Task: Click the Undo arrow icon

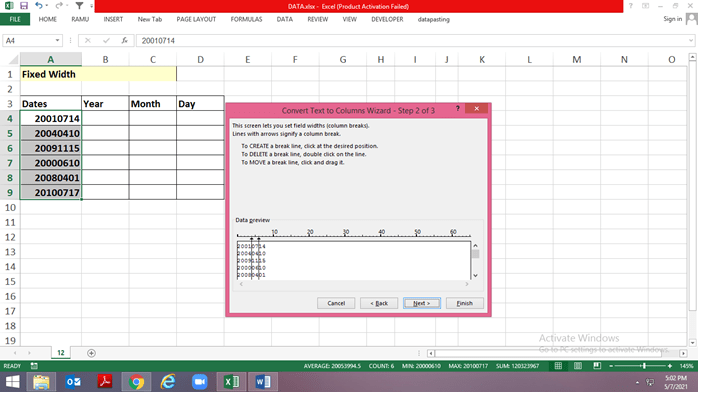Action: 39,6
